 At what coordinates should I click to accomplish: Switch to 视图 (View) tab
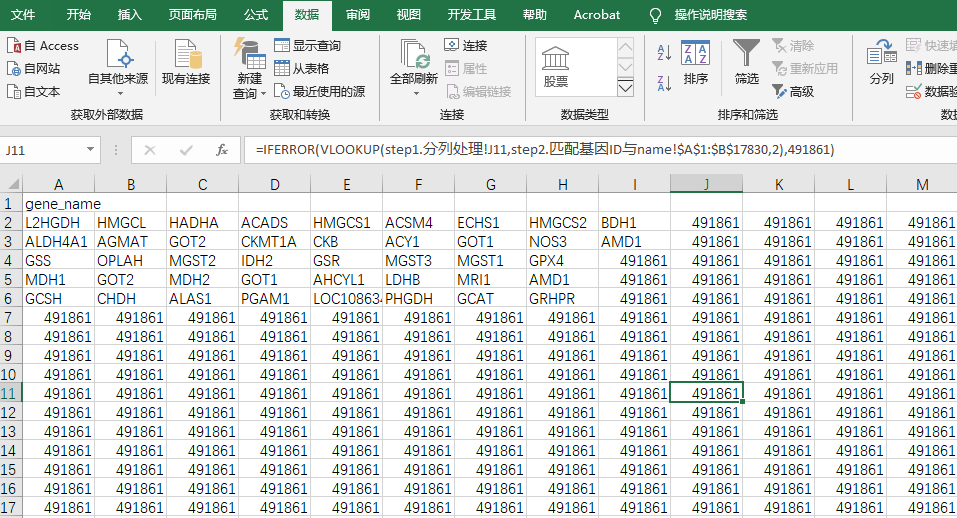pos(408,15)
